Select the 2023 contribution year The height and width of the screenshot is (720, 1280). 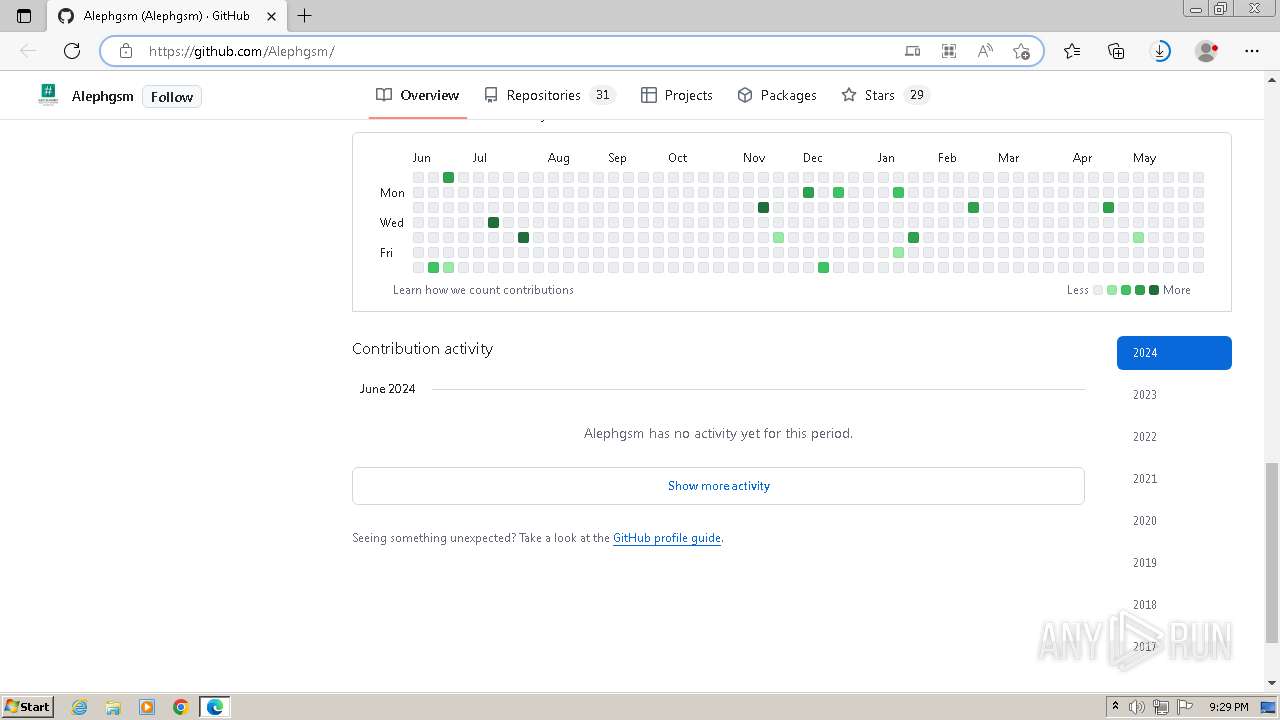tap(1174, 395)
